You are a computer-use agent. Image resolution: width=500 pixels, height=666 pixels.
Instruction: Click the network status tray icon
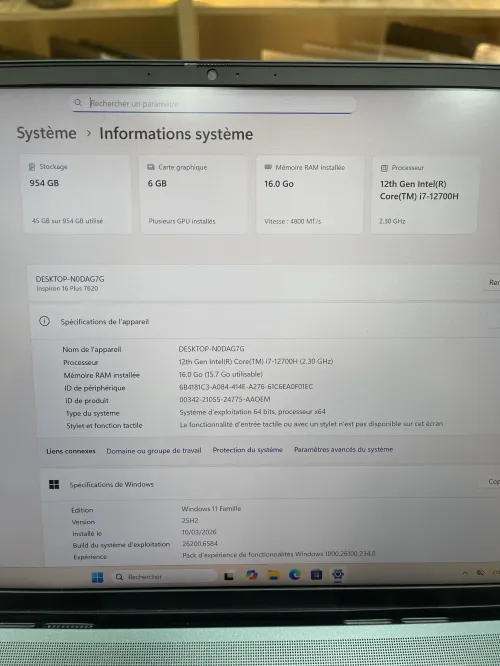(x=480, y=573)
